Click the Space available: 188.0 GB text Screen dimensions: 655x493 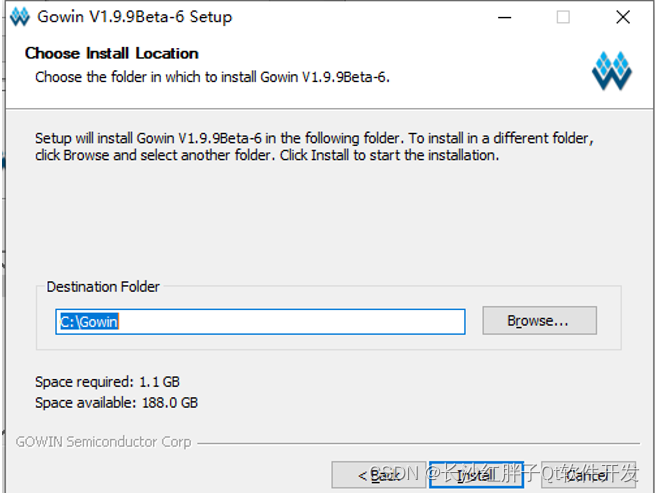click(x=117, y=402)
